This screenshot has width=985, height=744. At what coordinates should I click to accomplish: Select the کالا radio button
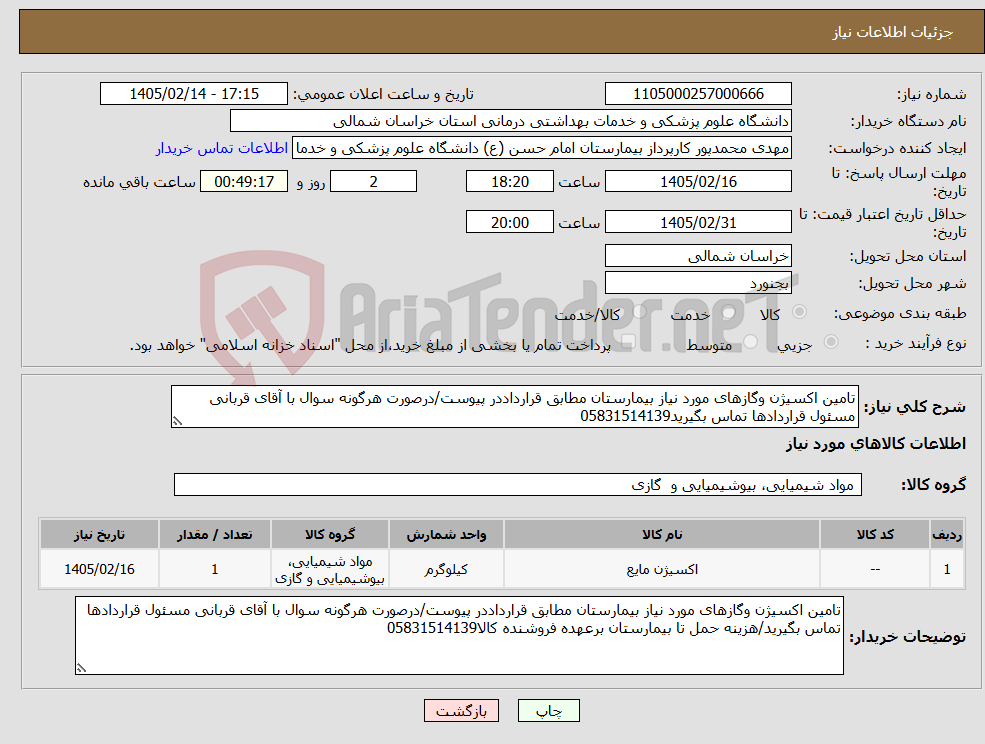pos(800,312)
